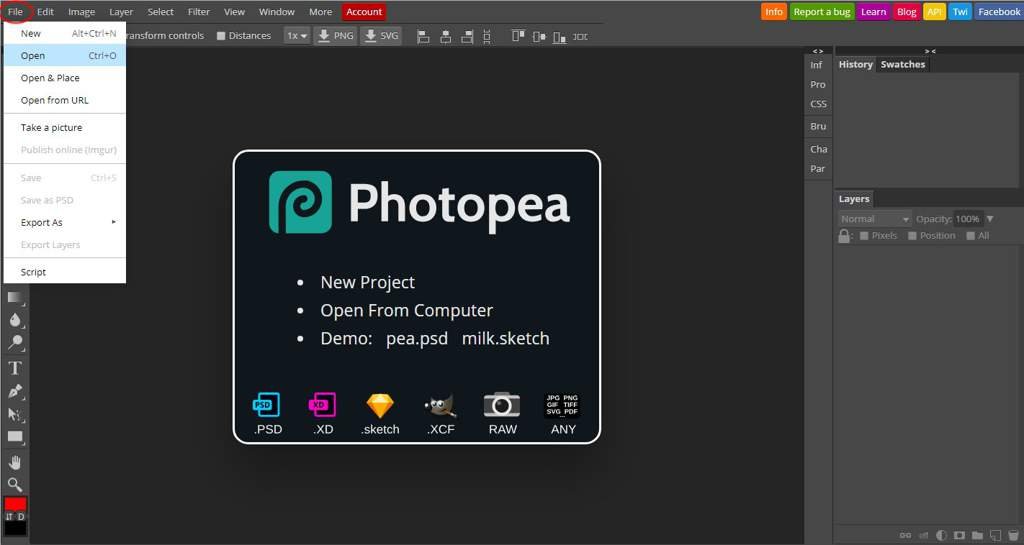The height and width of the screenshot is (545, 1024).
Task: Click the delete layer trash icon
Action: 1013,535
